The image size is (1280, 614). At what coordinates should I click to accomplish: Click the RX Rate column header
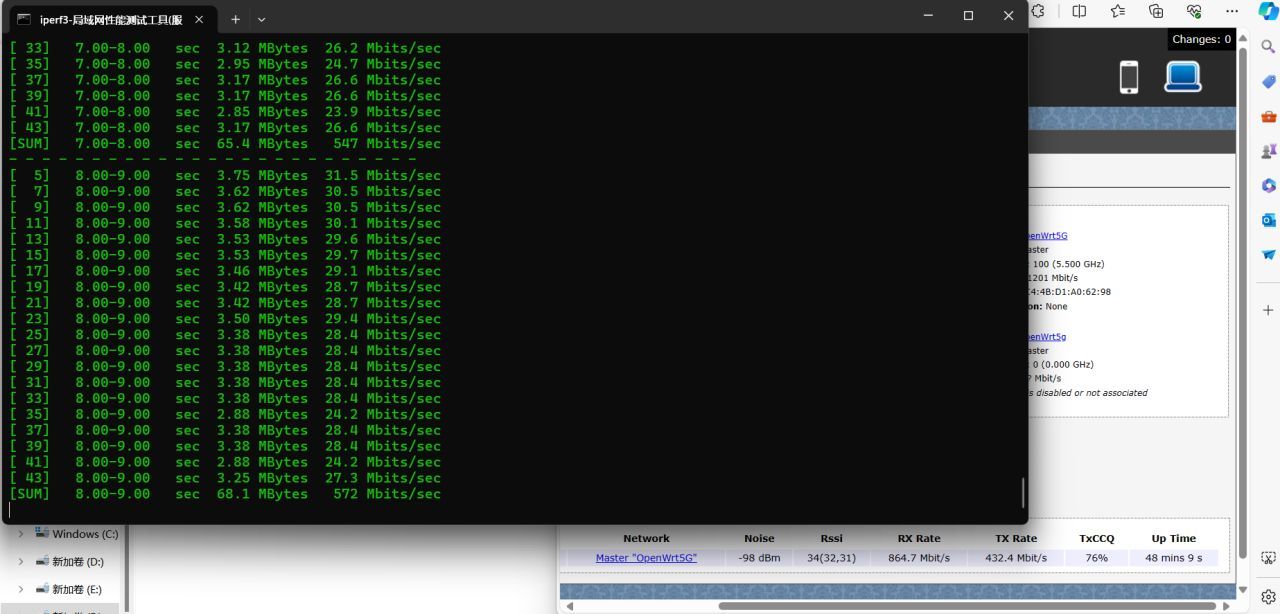tap(919, 538)
